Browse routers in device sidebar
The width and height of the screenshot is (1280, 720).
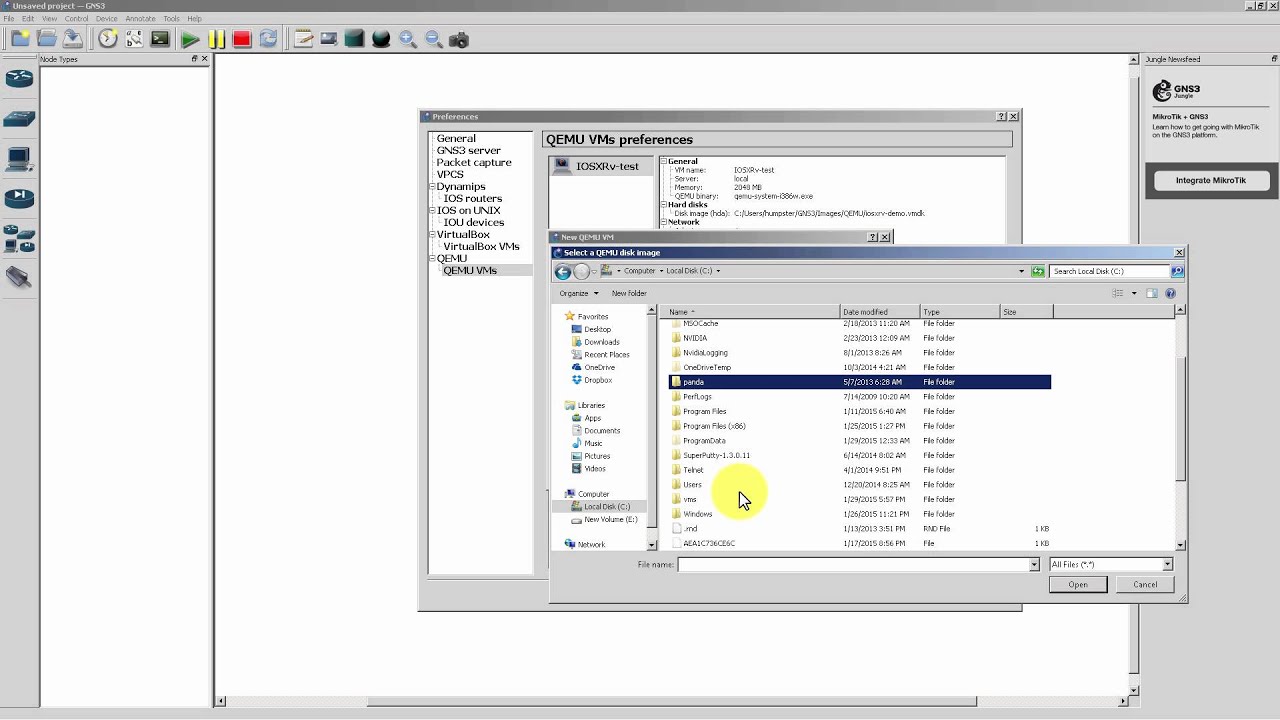pos(19,79)
